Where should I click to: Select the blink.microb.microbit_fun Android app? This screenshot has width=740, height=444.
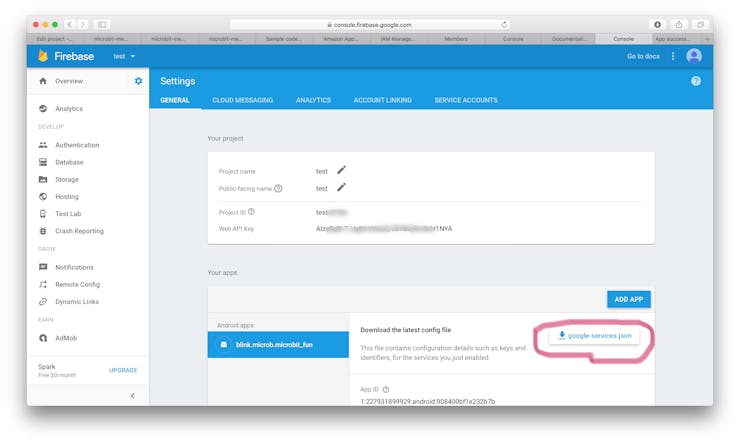pyautogui.click(x=278, y=345)
